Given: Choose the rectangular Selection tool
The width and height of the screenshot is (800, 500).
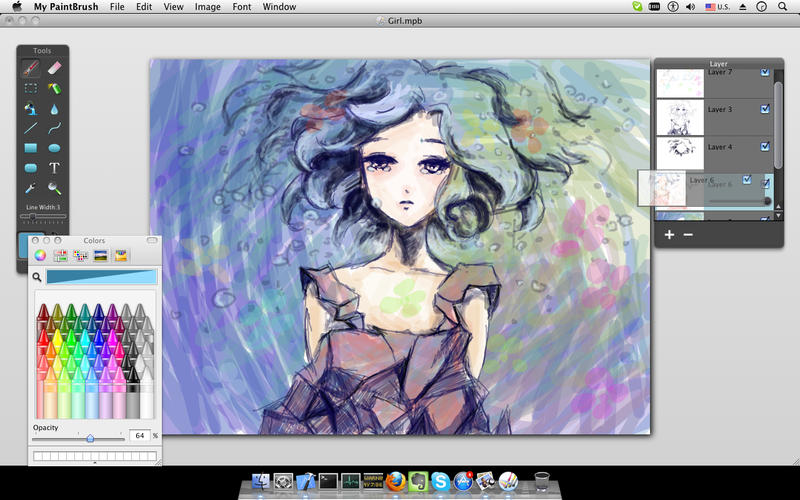Looking at the screenshot, I should 31,88.
